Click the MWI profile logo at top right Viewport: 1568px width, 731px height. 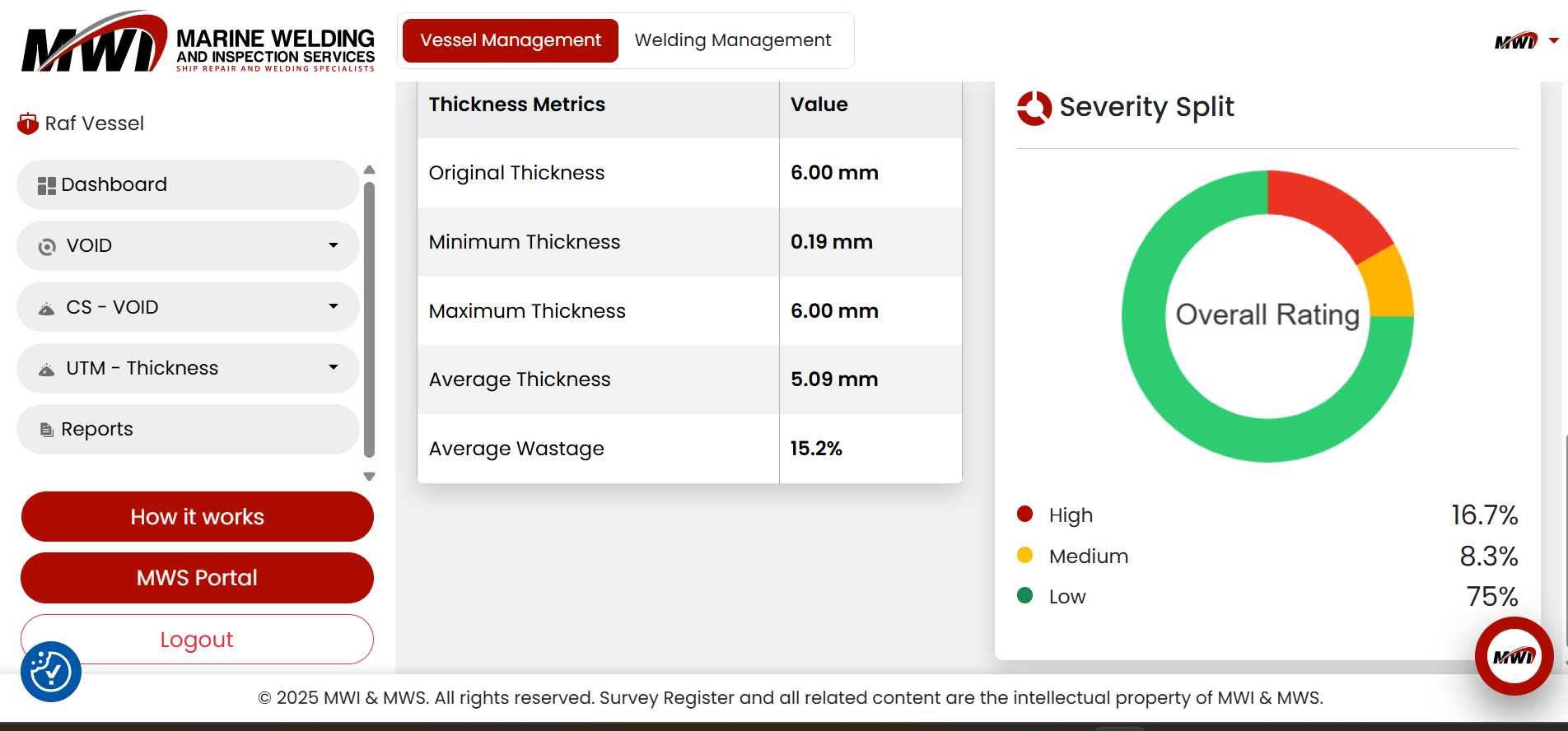(x=1516, y=40)
